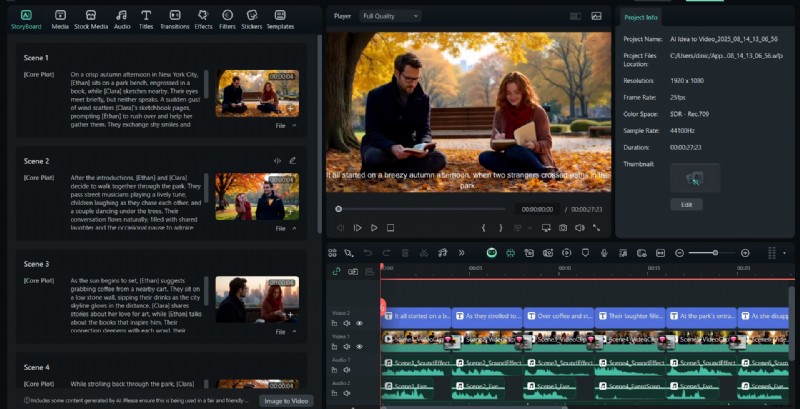The height and width of the screenshot is (409, 800).
Task: Select title clip "Over coffee and st..."
Action: [559, 316]
